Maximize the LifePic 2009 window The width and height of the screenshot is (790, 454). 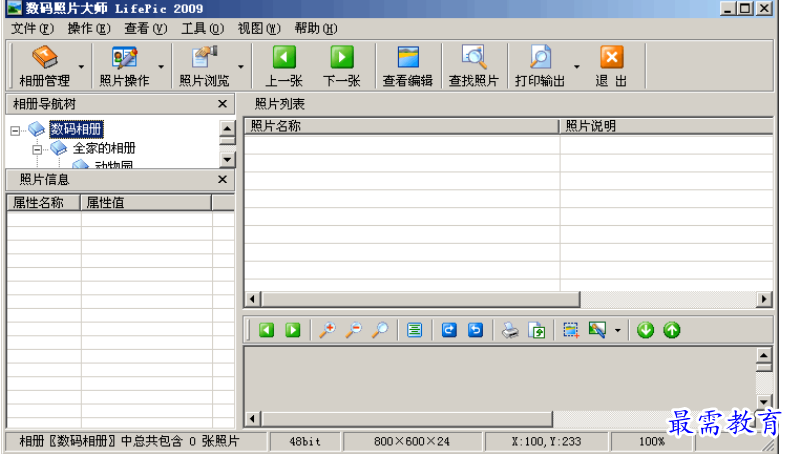click(745, 8)
